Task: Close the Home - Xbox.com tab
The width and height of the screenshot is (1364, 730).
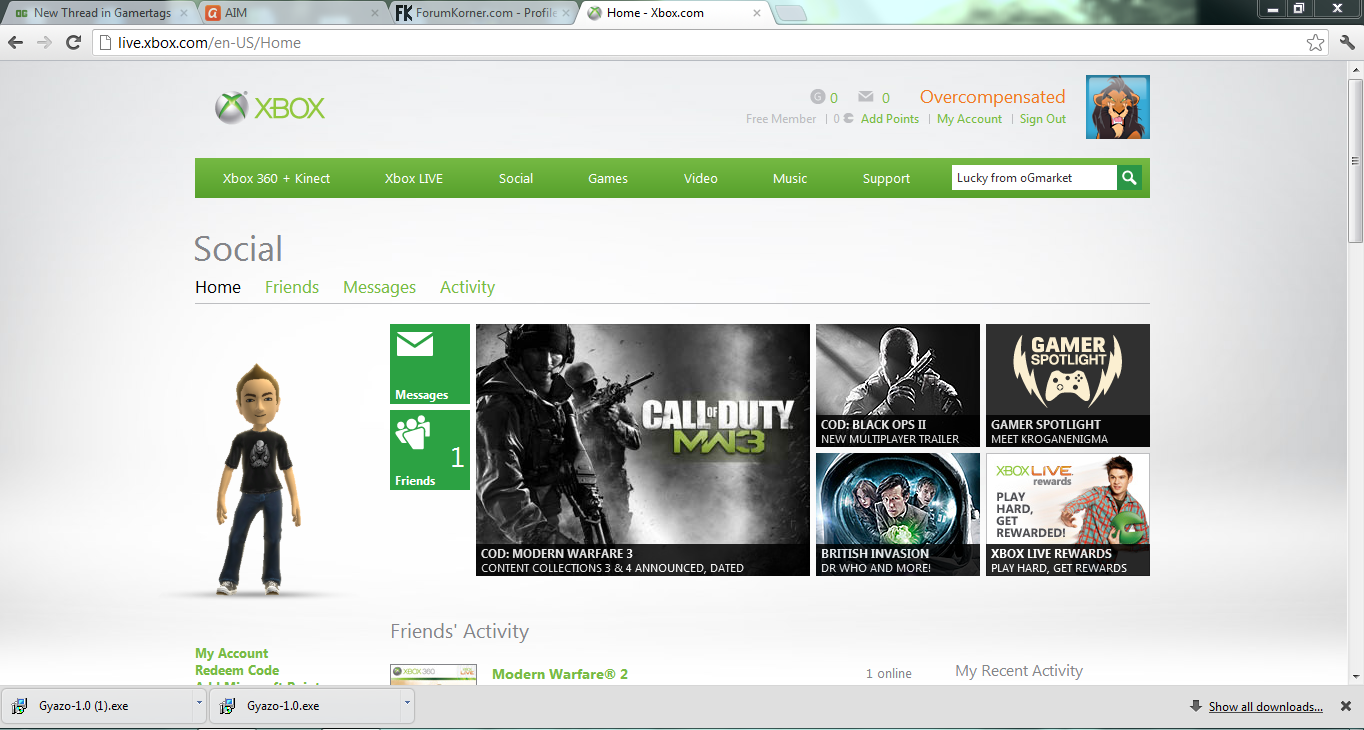Action: click(x=758, y=13)
